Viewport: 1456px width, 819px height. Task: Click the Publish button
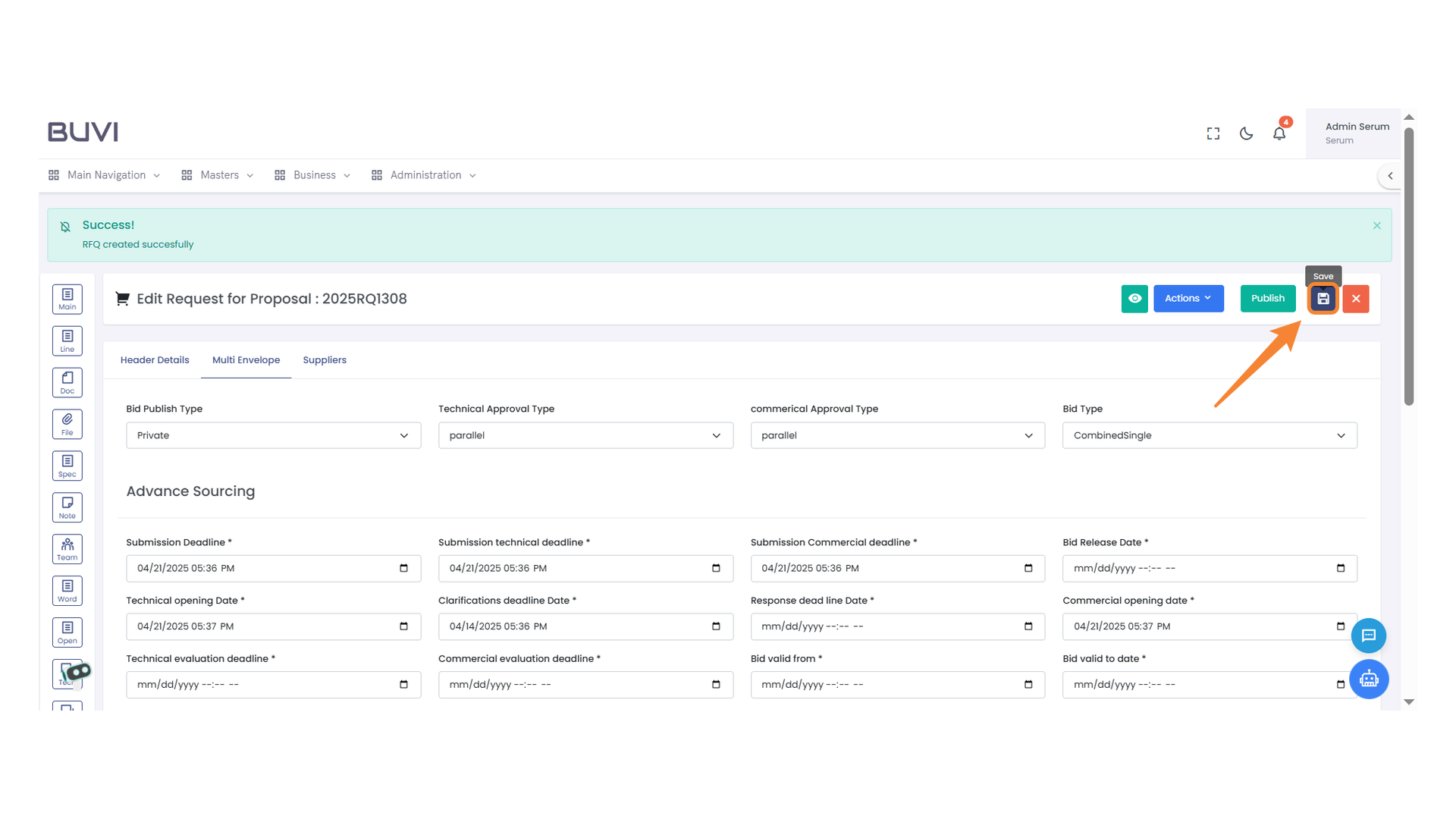[x=1267, y=299]
